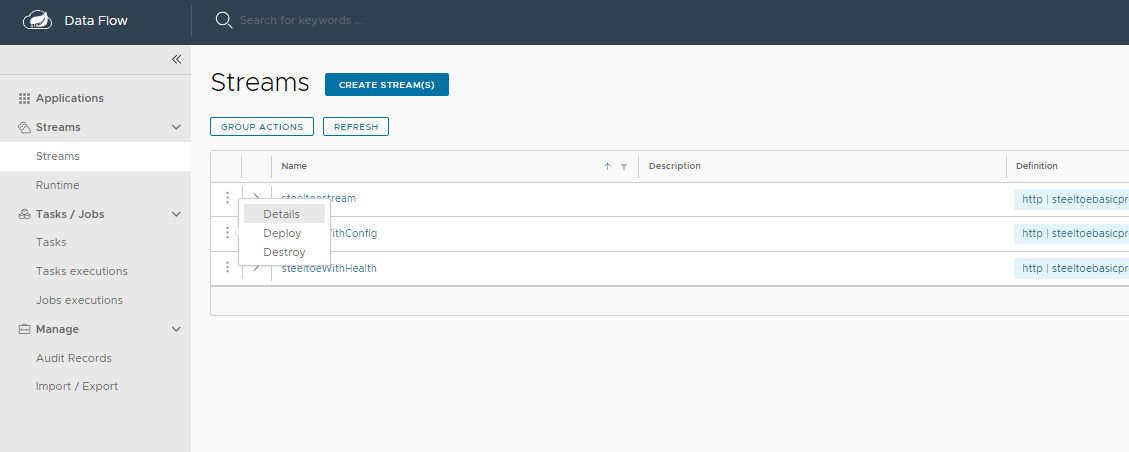Collapse the Tasks / Jobs section
The image size is (1129, 452).
pos(176,214)
